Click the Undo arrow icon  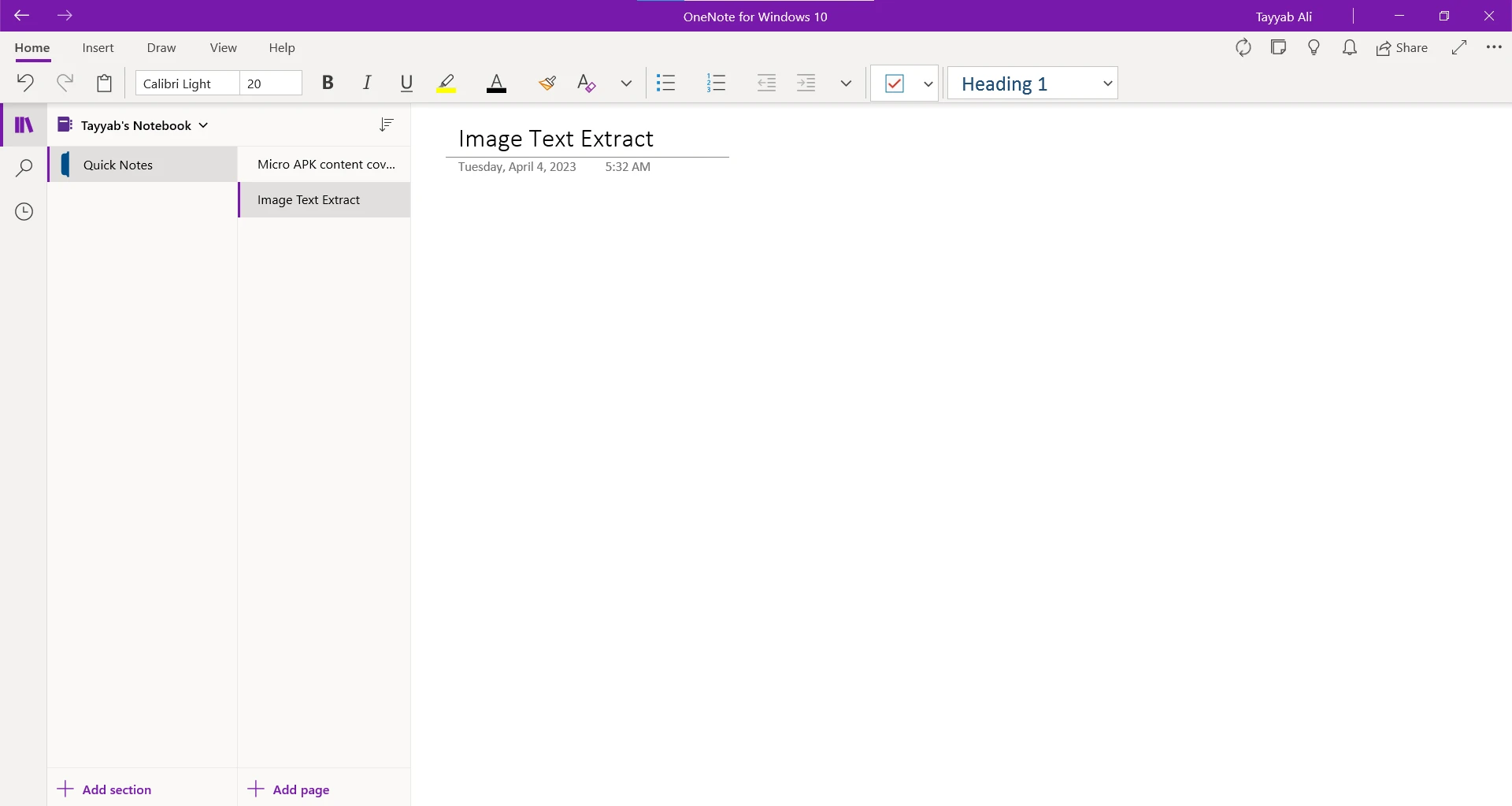(25, 83)
